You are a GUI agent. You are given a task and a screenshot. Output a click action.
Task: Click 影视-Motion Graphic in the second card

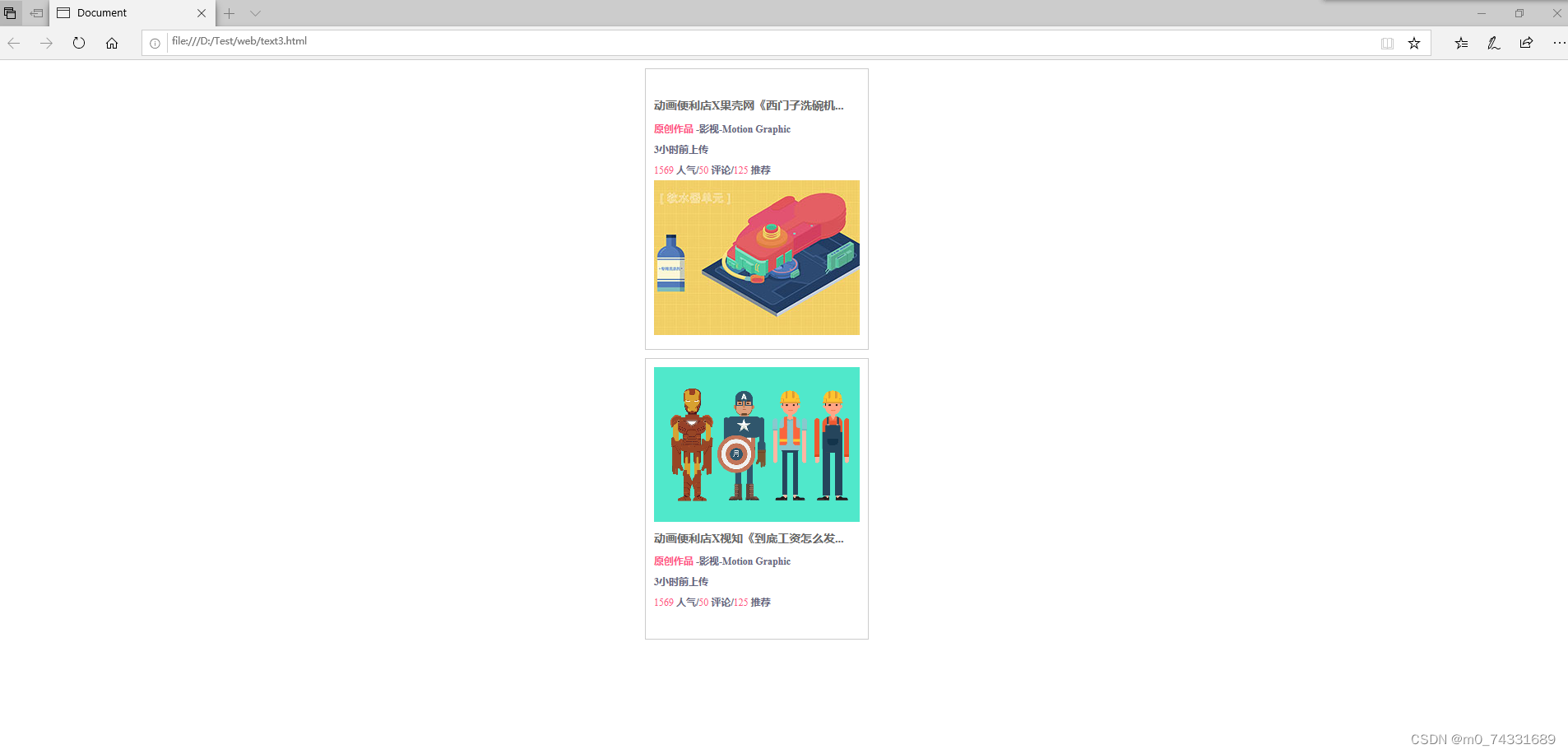pyautogui.click(x=745, y=561)
